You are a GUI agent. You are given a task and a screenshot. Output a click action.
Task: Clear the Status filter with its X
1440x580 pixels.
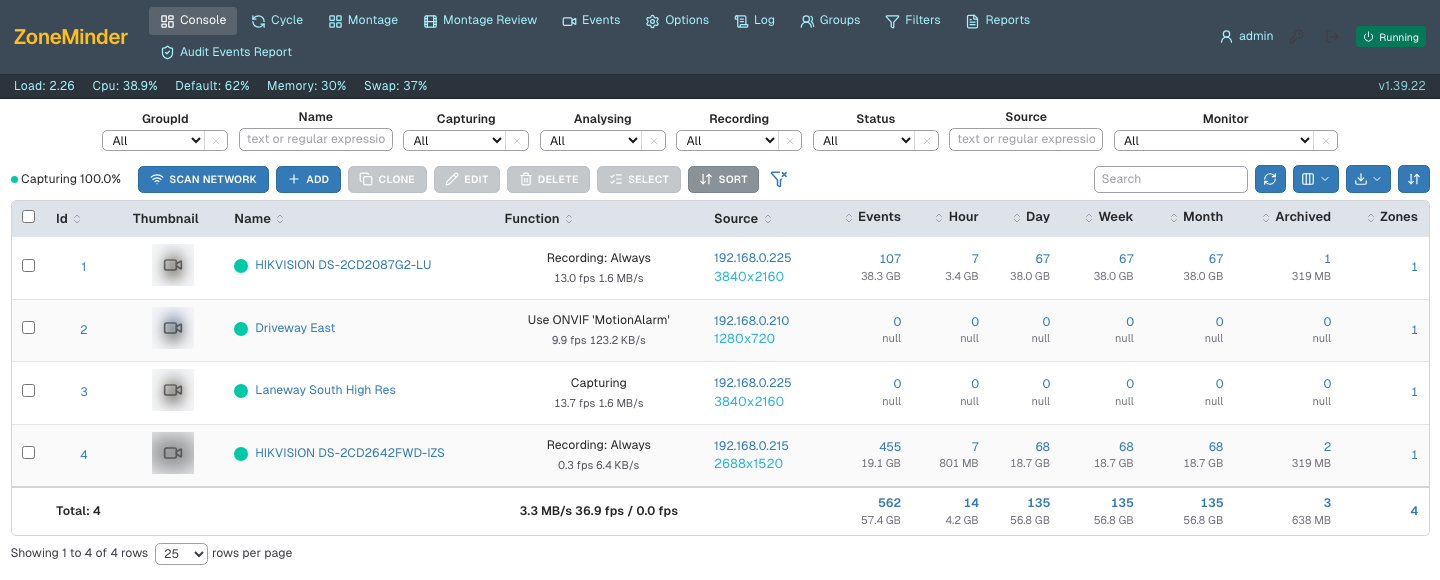(927, 141)
